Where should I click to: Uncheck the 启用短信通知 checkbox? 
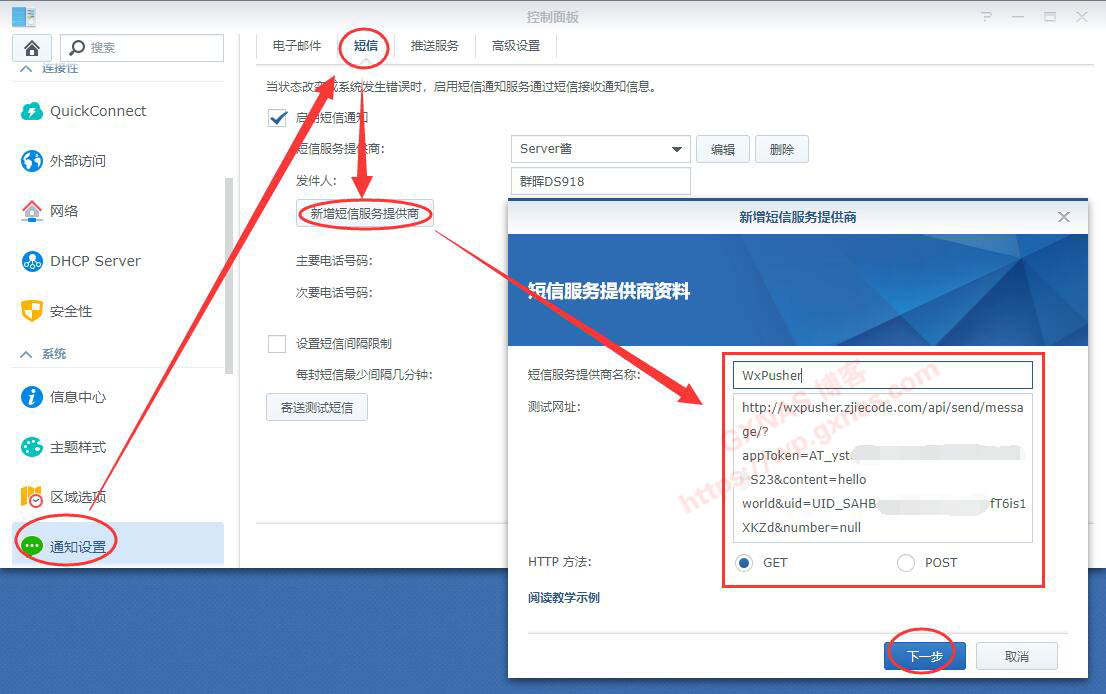pyautogui.click(x=278, y=118)
